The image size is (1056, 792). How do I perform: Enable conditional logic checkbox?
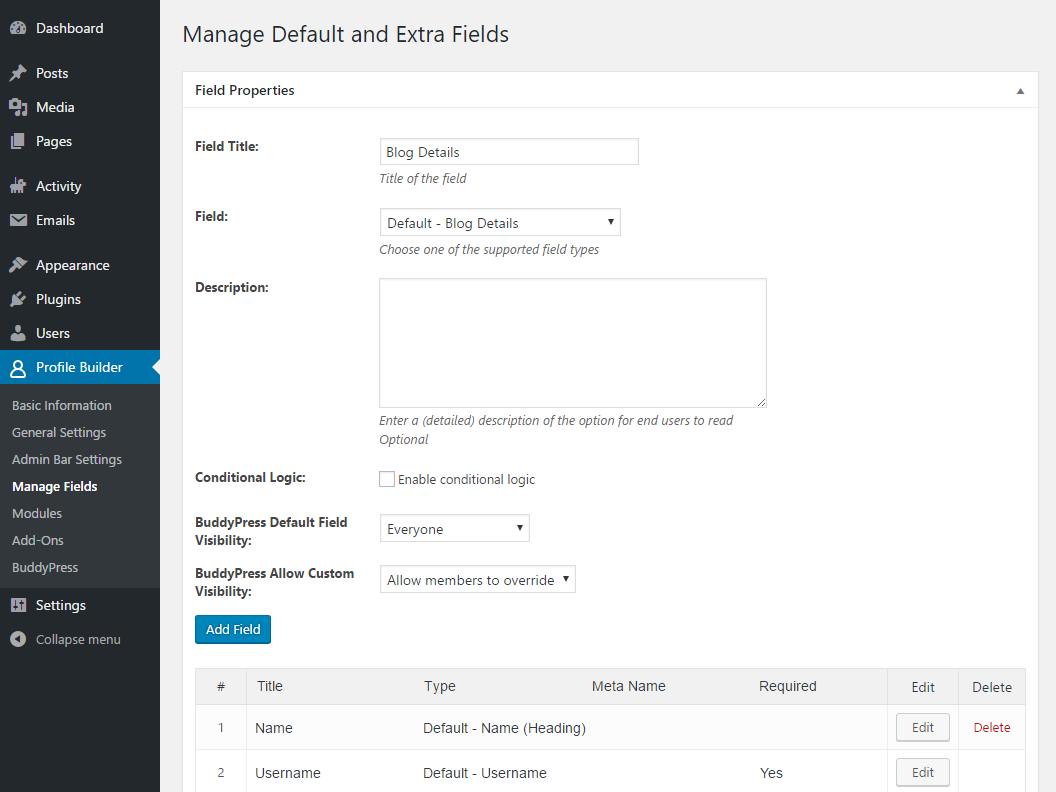387,479
